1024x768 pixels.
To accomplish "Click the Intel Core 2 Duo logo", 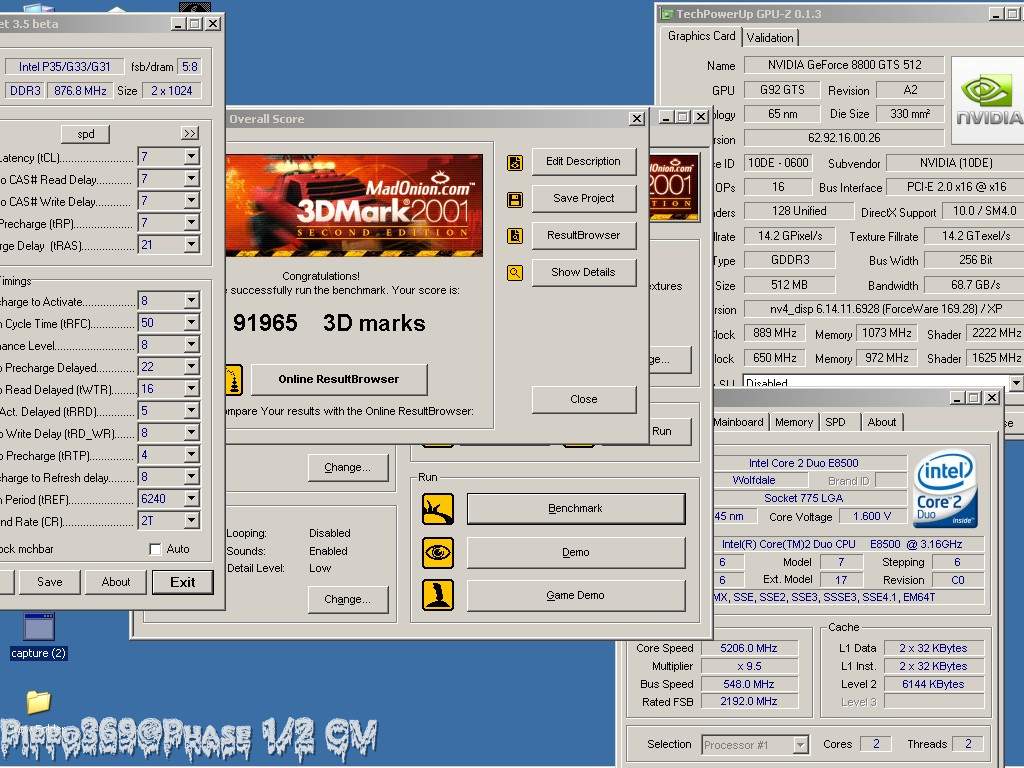I will point(946,489).
